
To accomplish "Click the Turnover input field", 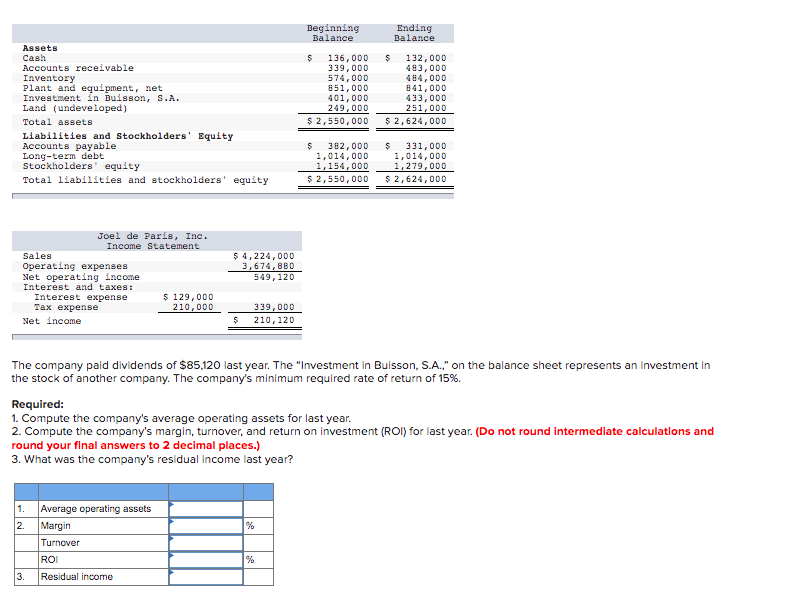I will (206, 543).
